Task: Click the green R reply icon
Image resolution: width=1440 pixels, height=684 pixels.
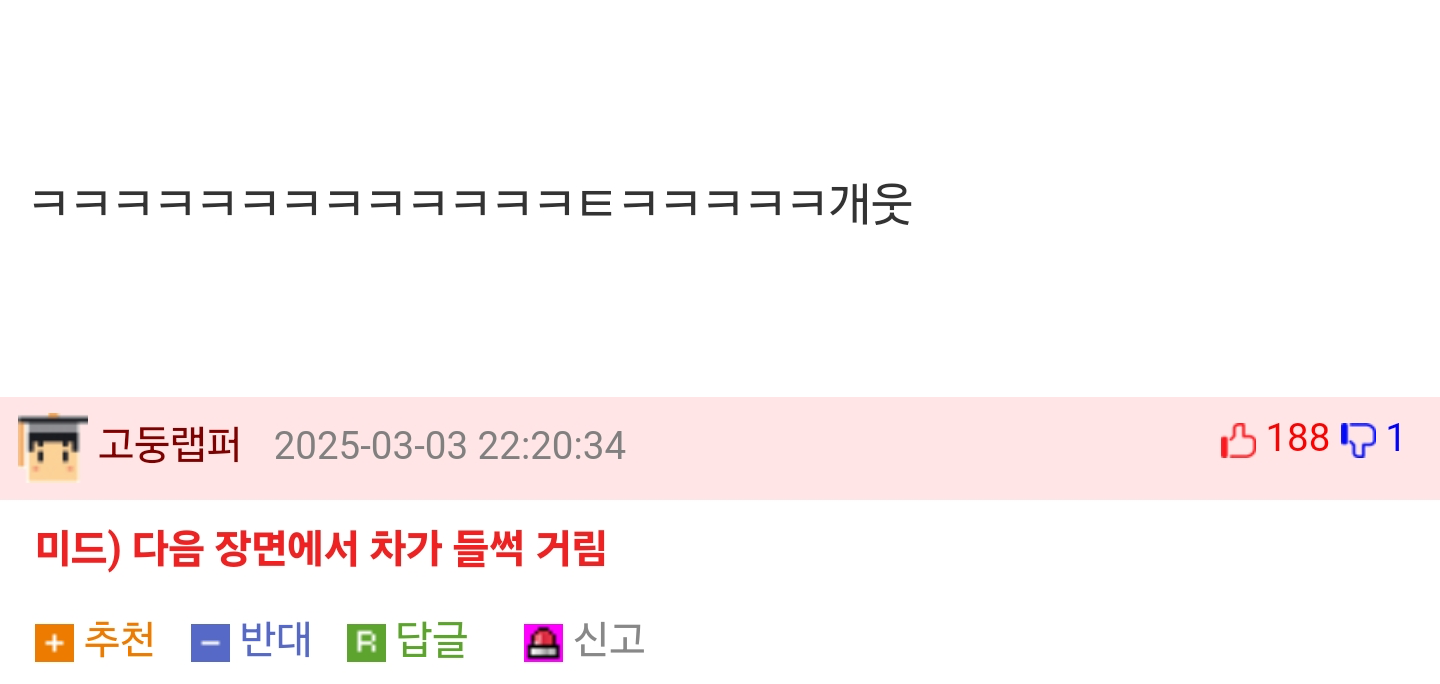Action: click(x=366, y=643)
